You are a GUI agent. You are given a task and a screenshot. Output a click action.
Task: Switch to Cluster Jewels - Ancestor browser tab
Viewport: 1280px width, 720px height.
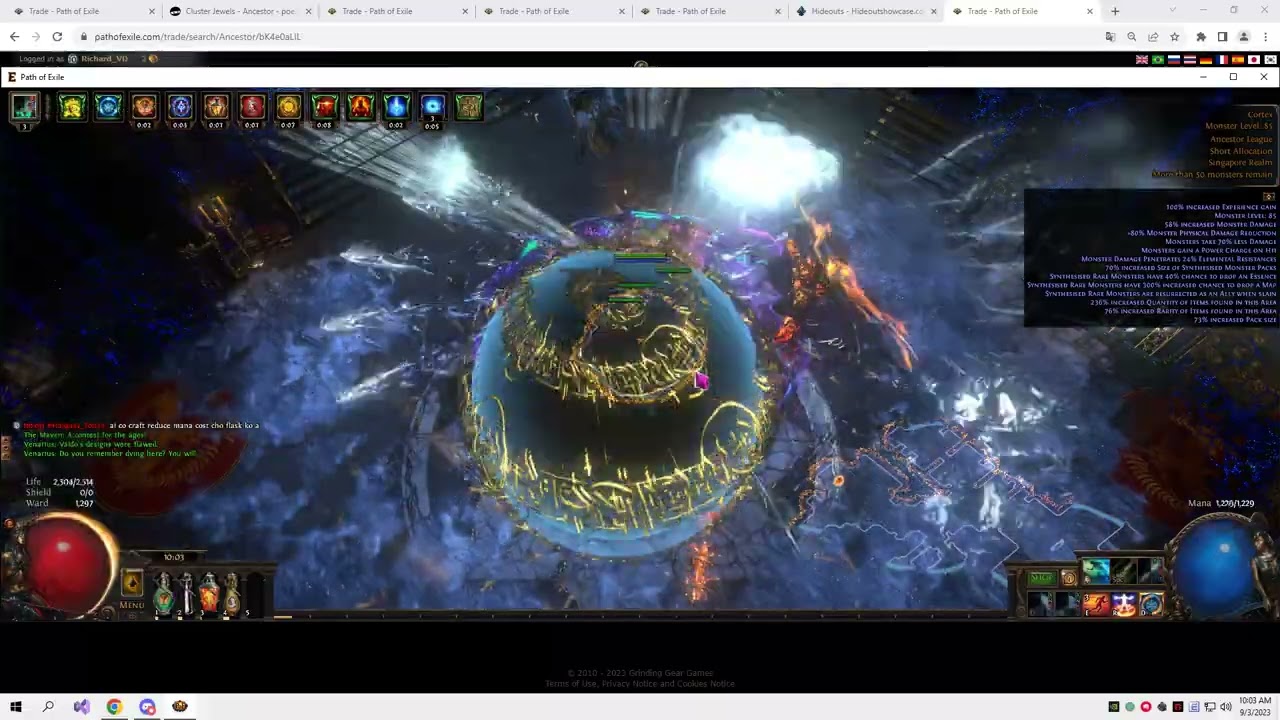click(239, 11)
